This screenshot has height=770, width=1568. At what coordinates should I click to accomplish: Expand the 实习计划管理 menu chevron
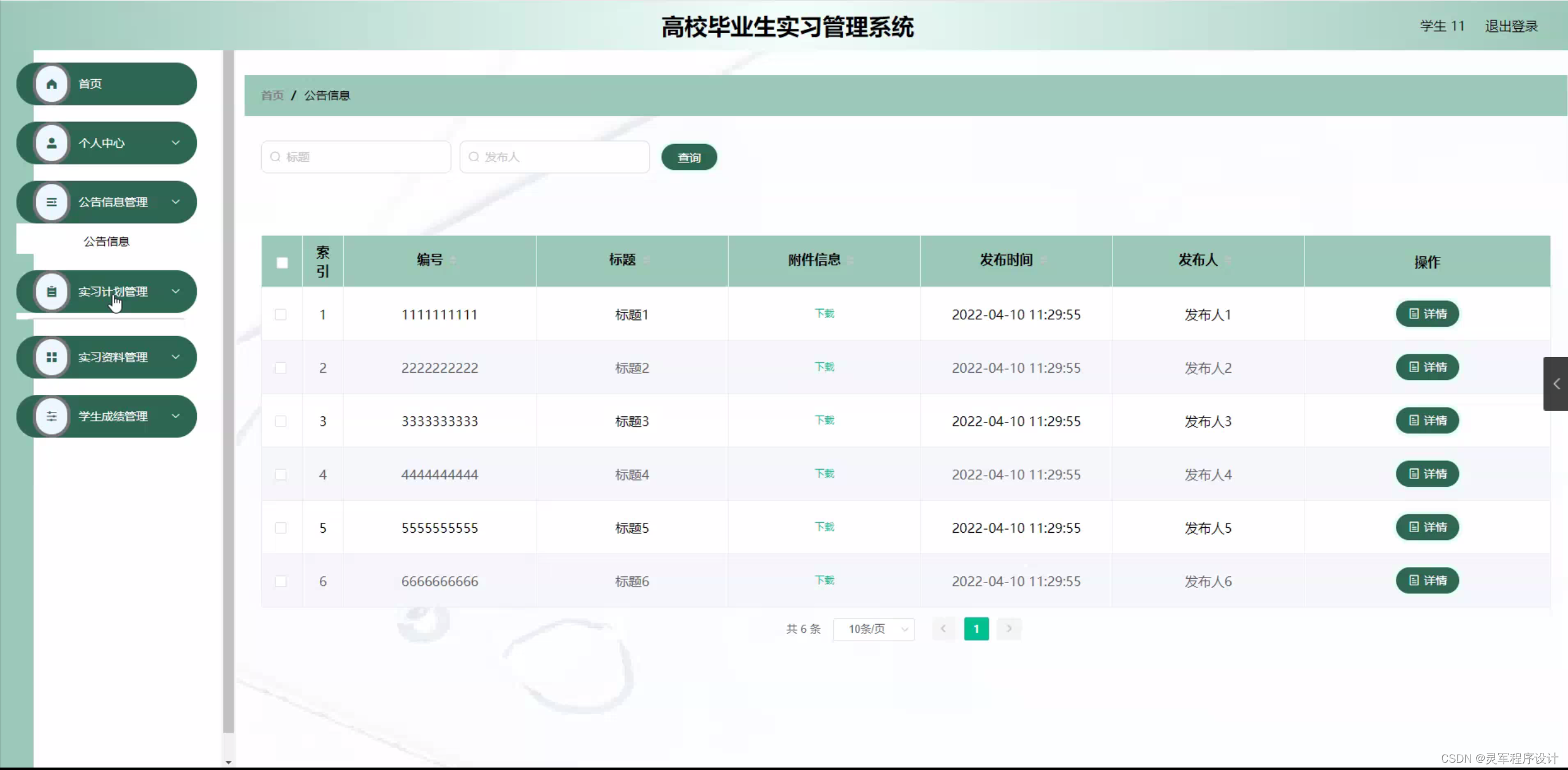[x=177, y=291]
